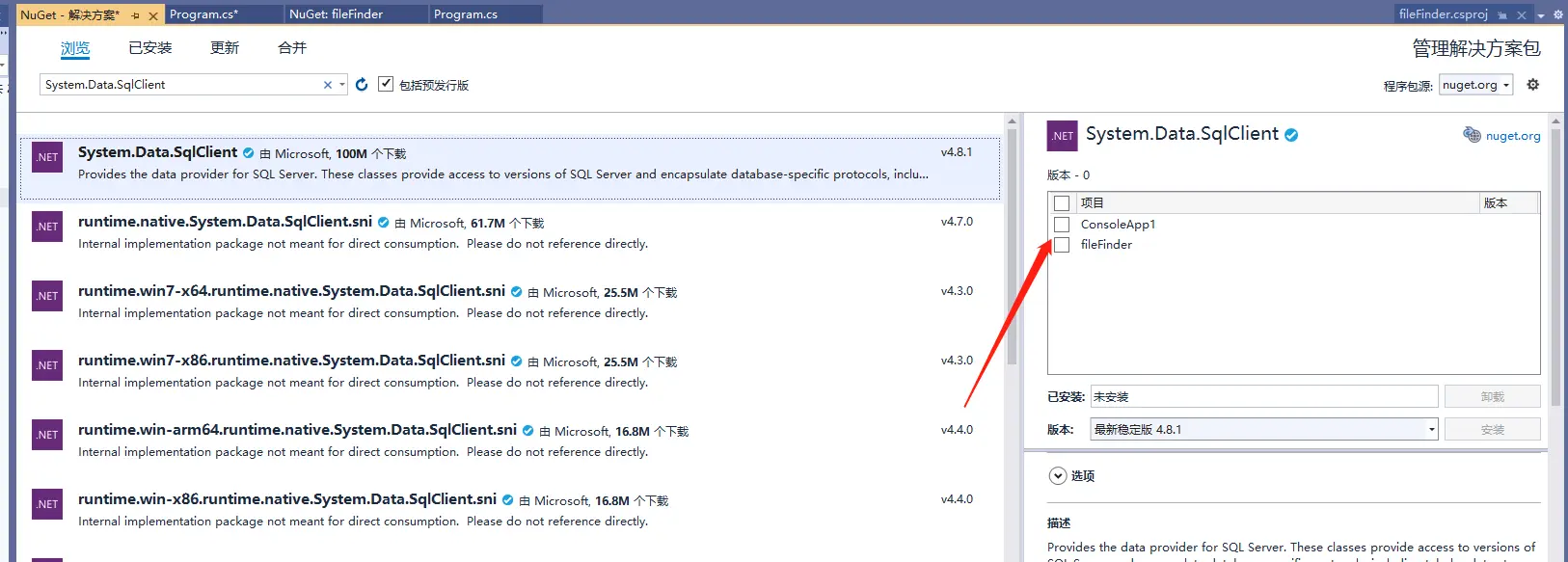The image size is (1568, 562).
Task: Click .NET icon of runtime.win-x86 package
Action: 47,504
